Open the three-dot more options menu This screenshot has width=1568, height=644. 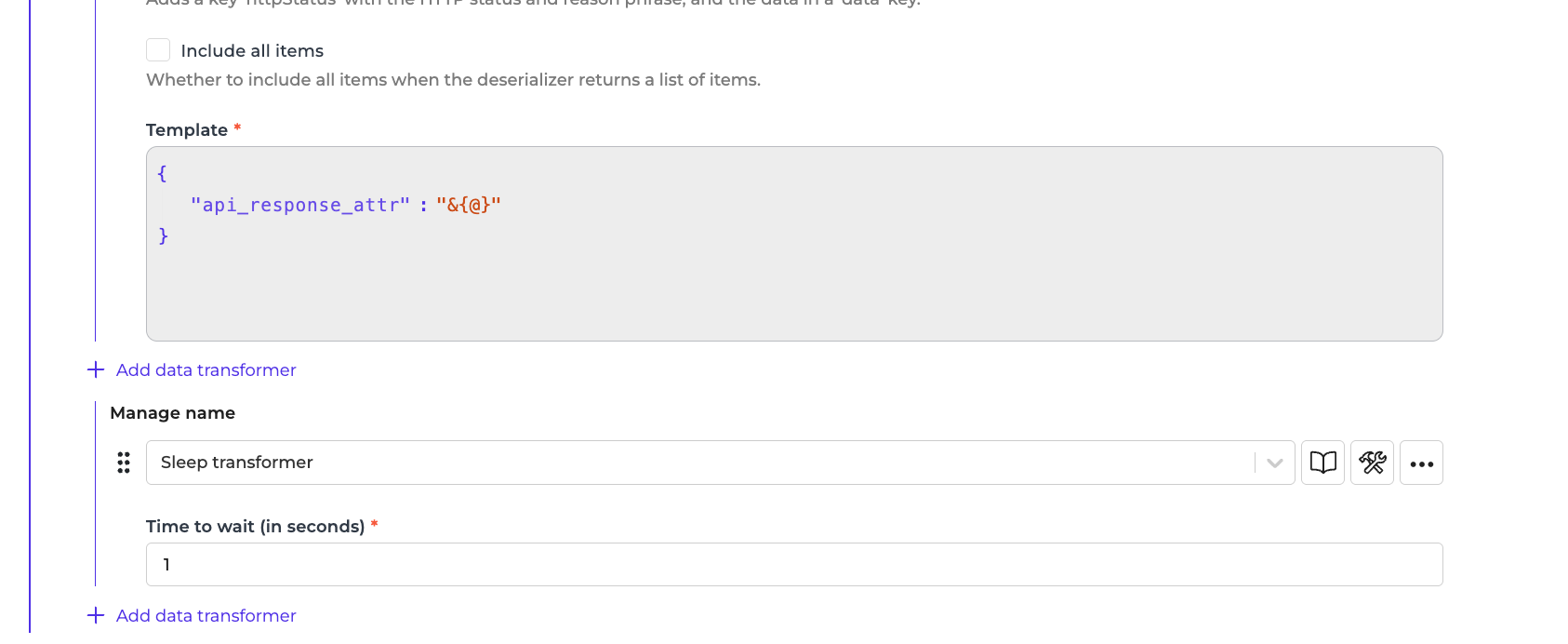1421,463
